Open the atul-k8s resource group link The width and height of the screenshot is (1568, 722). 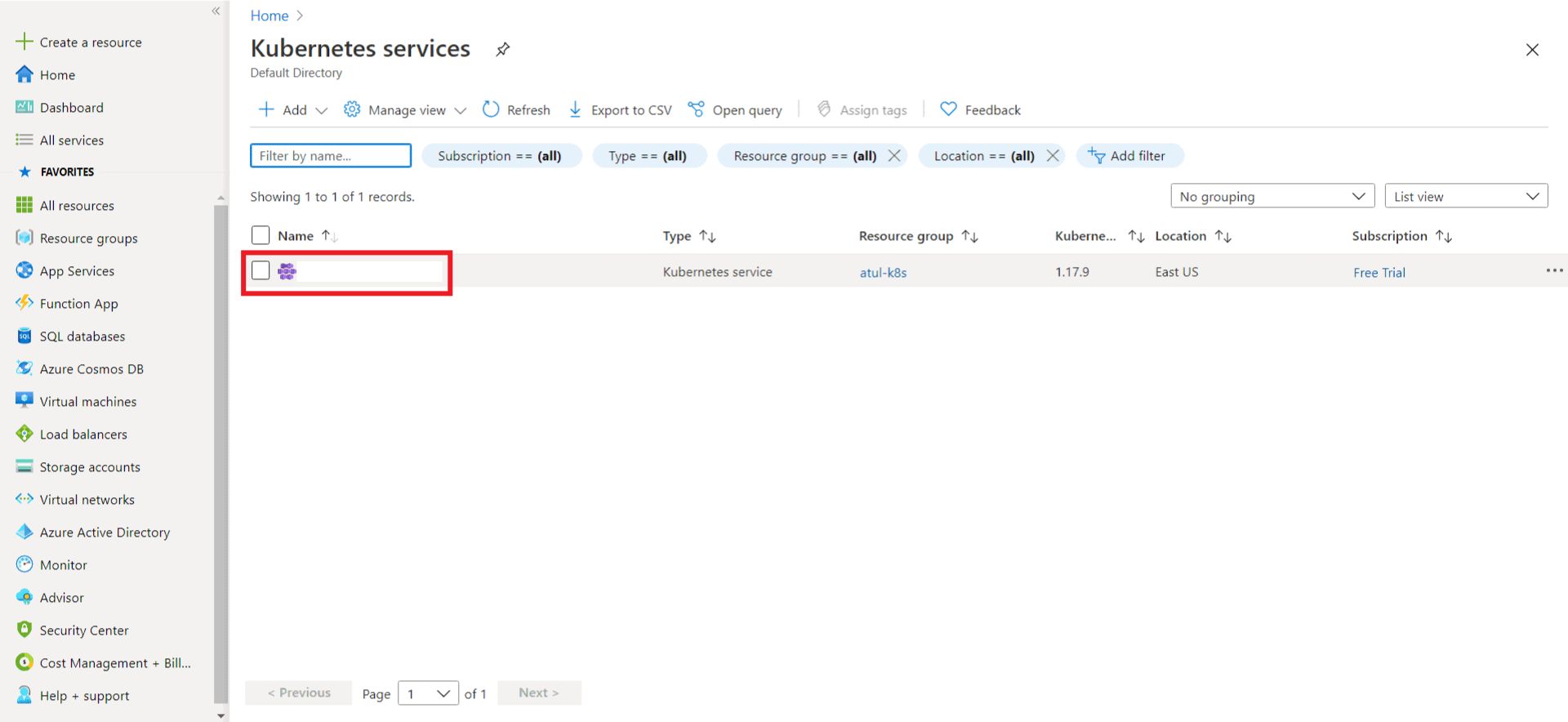[883, 272]
